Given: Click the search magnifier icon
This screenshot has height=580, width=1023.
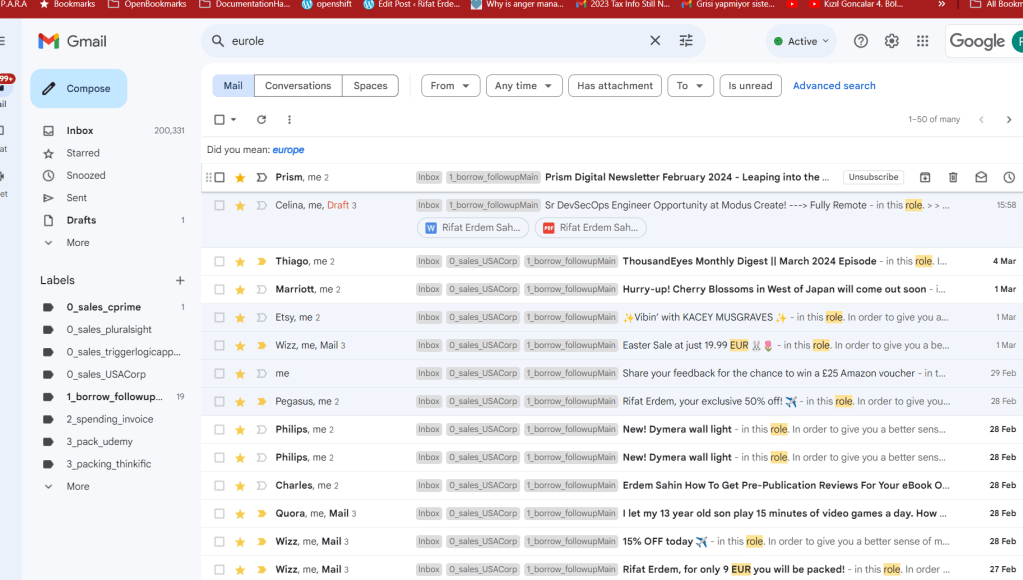Looking at the screenshot, I should click(x=218, y=40).
